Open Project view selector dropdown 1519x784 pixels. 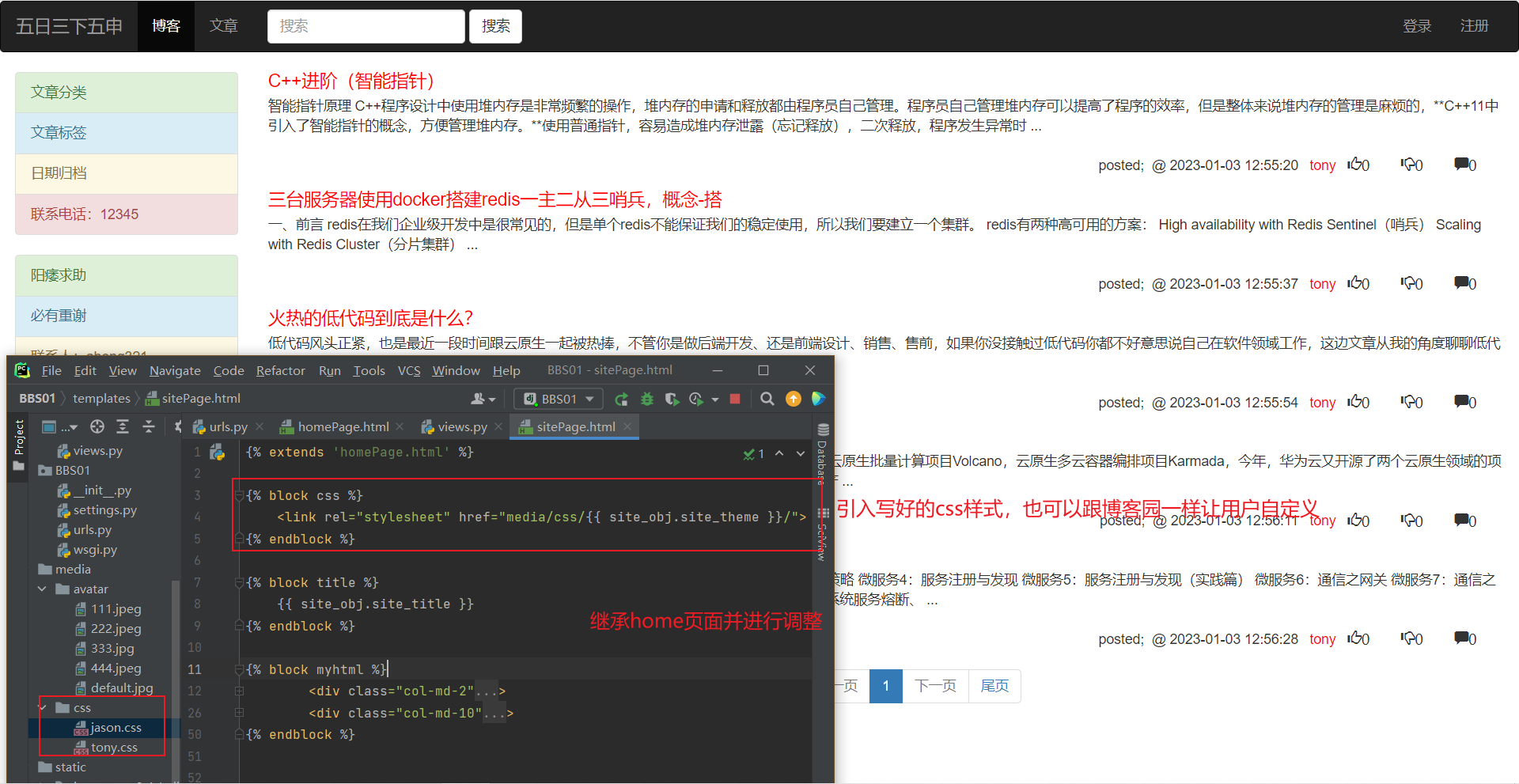[60, 427]
